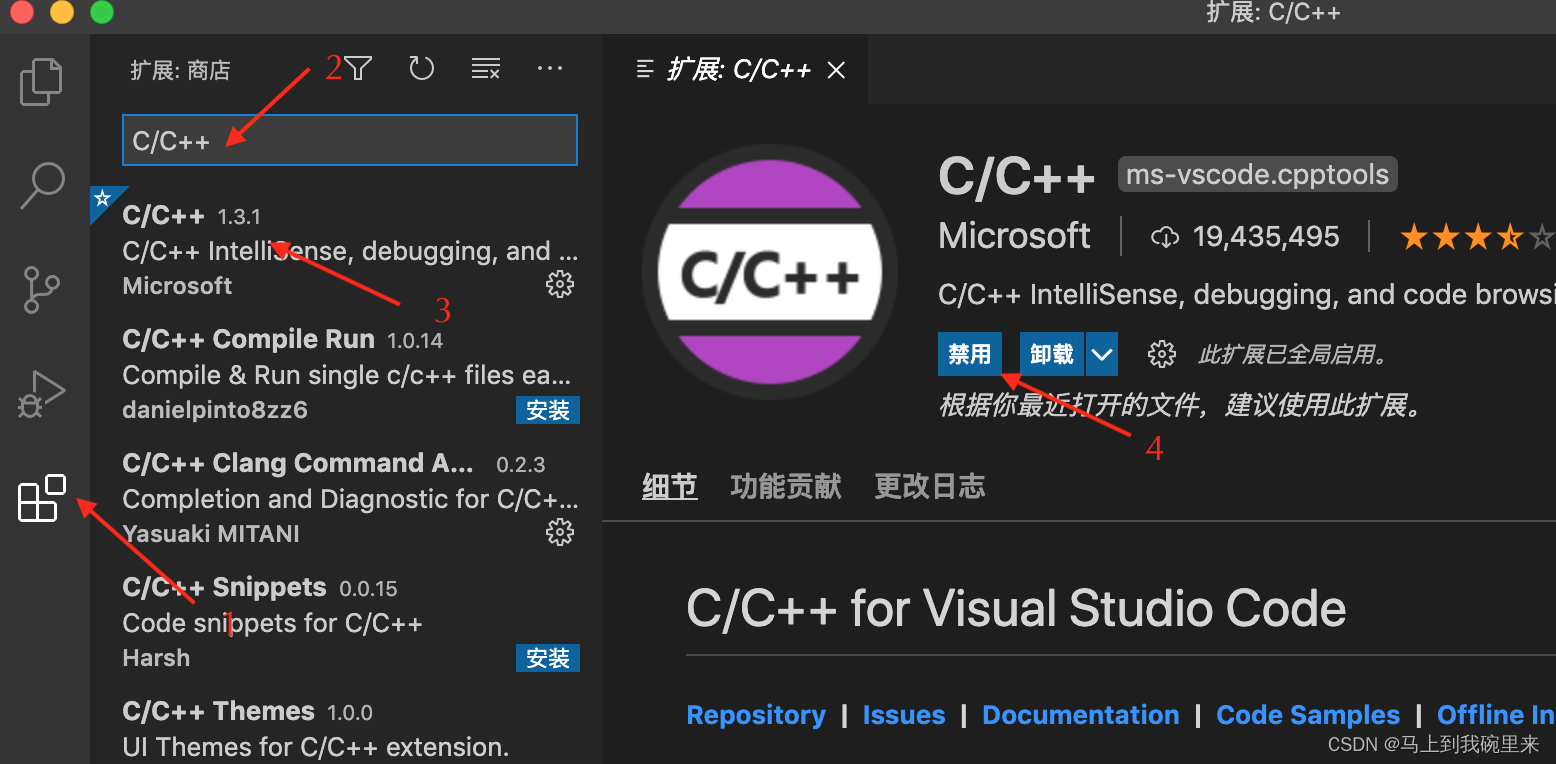This screenshot has height=764, width=1556.
Task: Click the Harsh publisher text
Action: click(x=156, y=658)
